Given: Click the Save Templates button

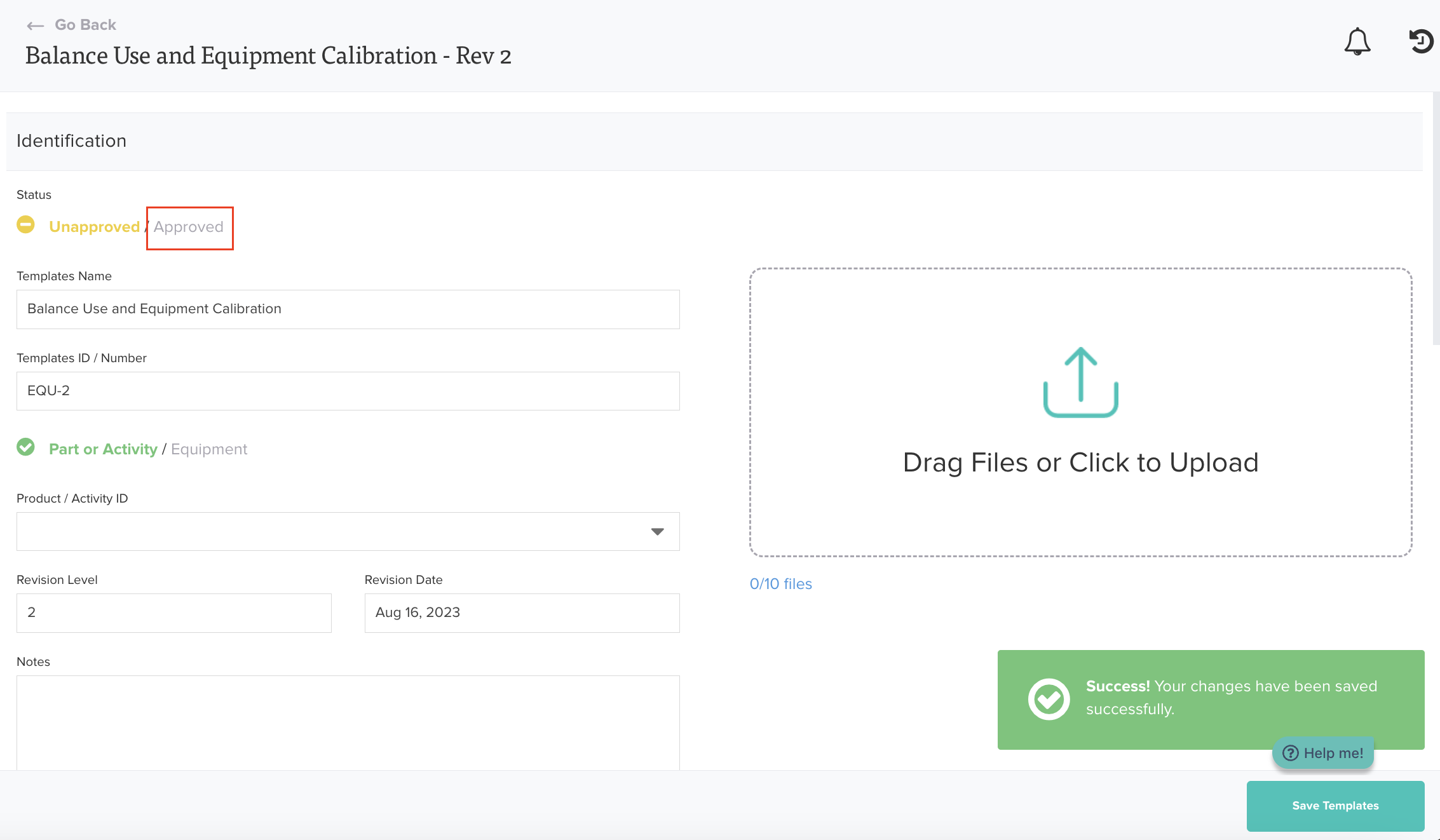Looking at the screenshot, I should click(x=1335, y=806).
